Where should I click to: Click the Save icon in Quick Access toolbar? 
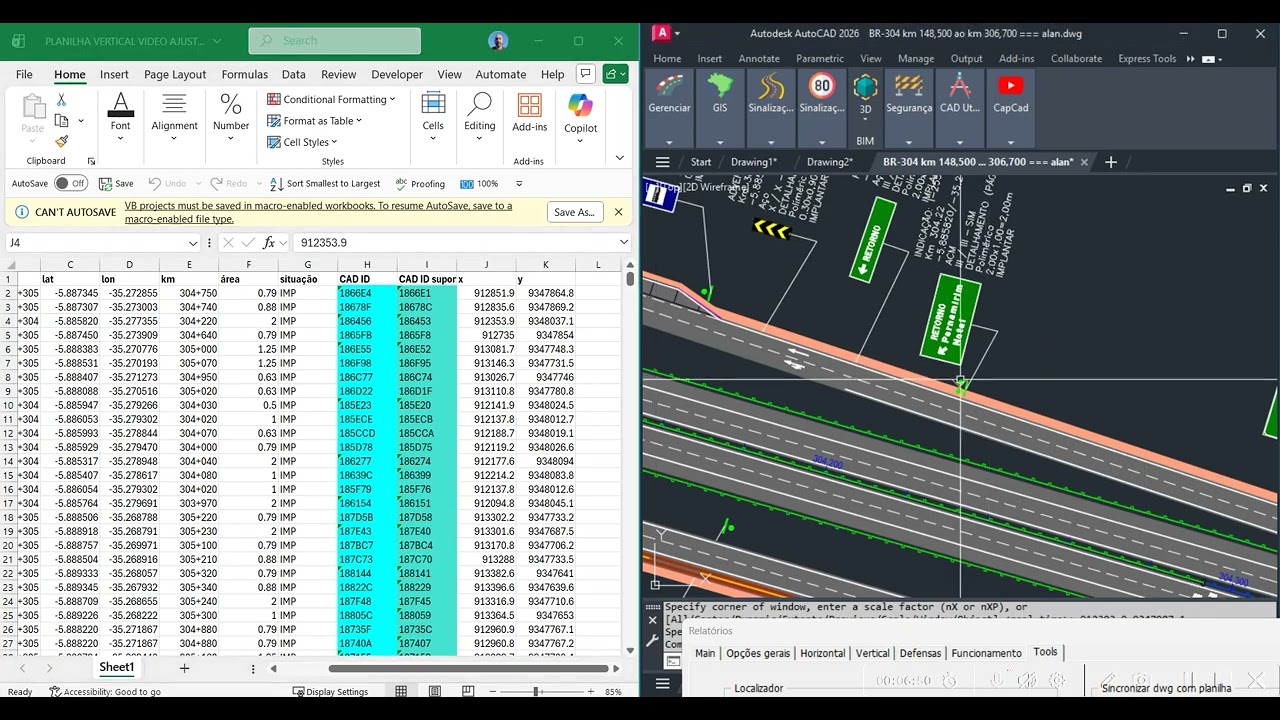point(116,184)
